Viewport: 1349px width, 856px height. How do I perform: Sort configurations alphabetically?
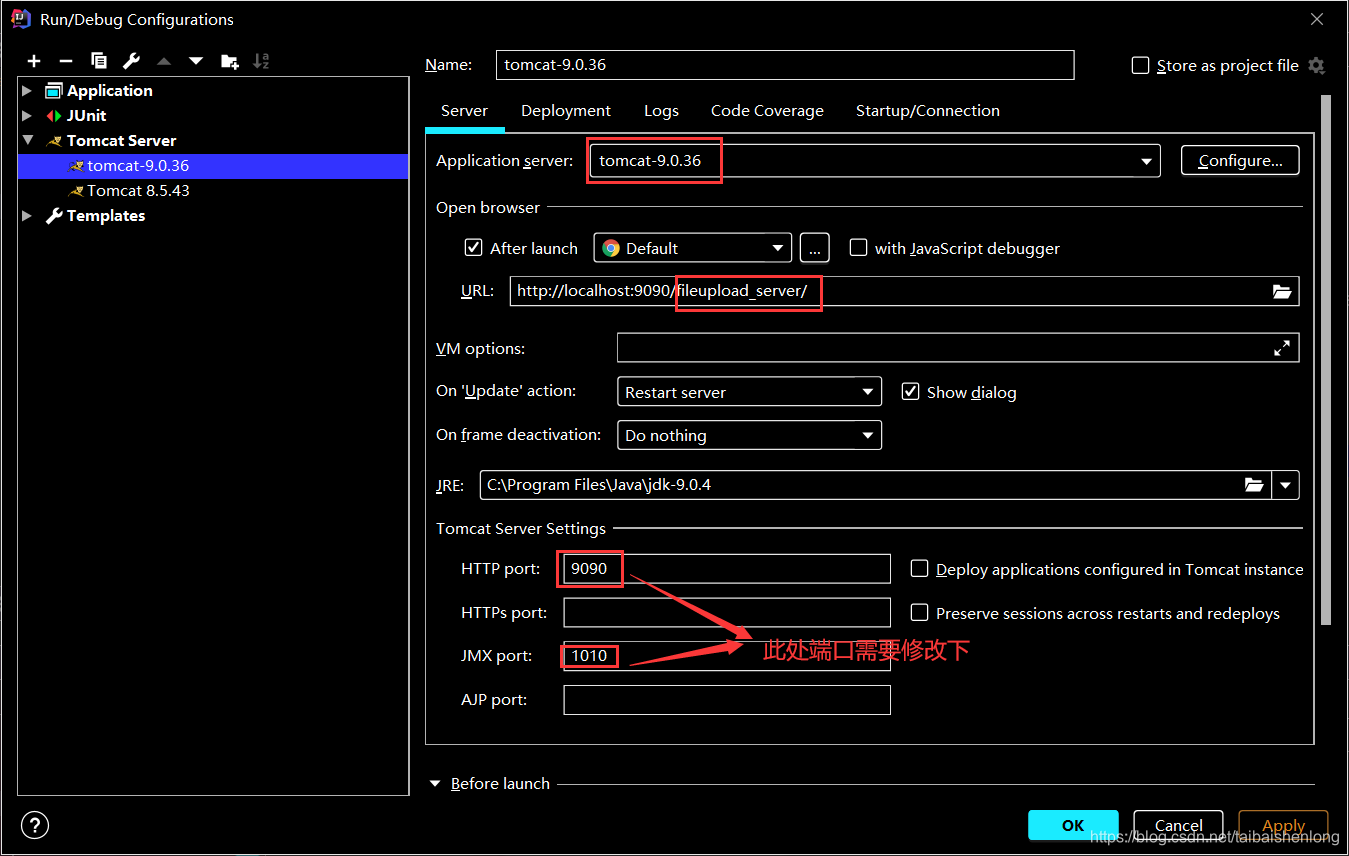(x=261, y=61)
